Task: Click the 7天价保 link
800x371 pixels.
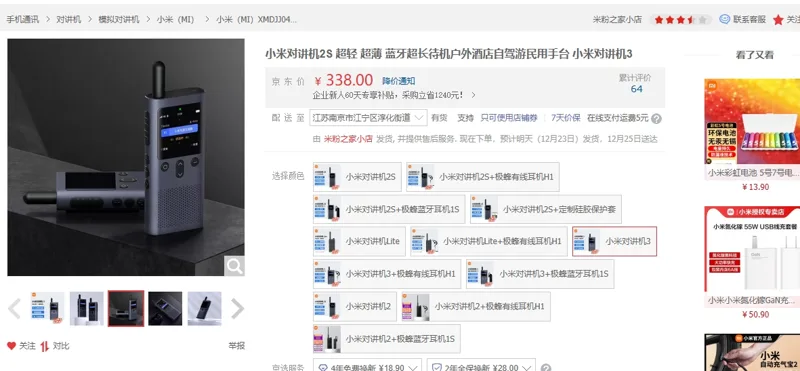Action: tap(566, 118)
